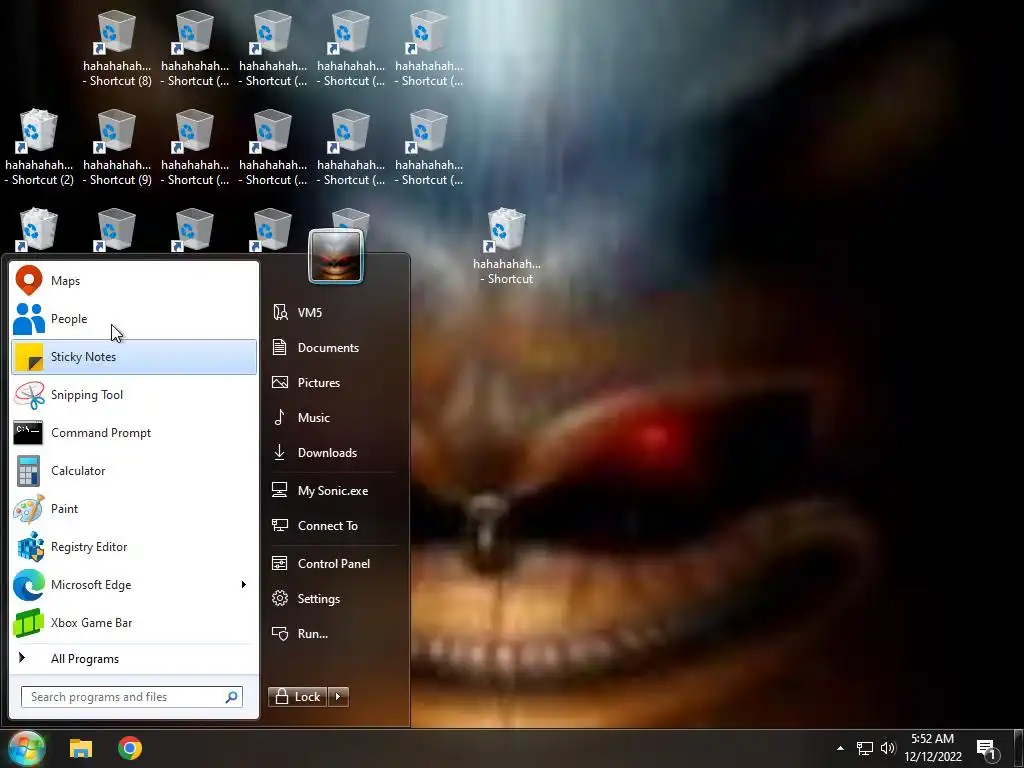Open the clock showing 5:52 AM
Image resolution: width=1024 pixels, height=768 pixels.
point(933,748)
